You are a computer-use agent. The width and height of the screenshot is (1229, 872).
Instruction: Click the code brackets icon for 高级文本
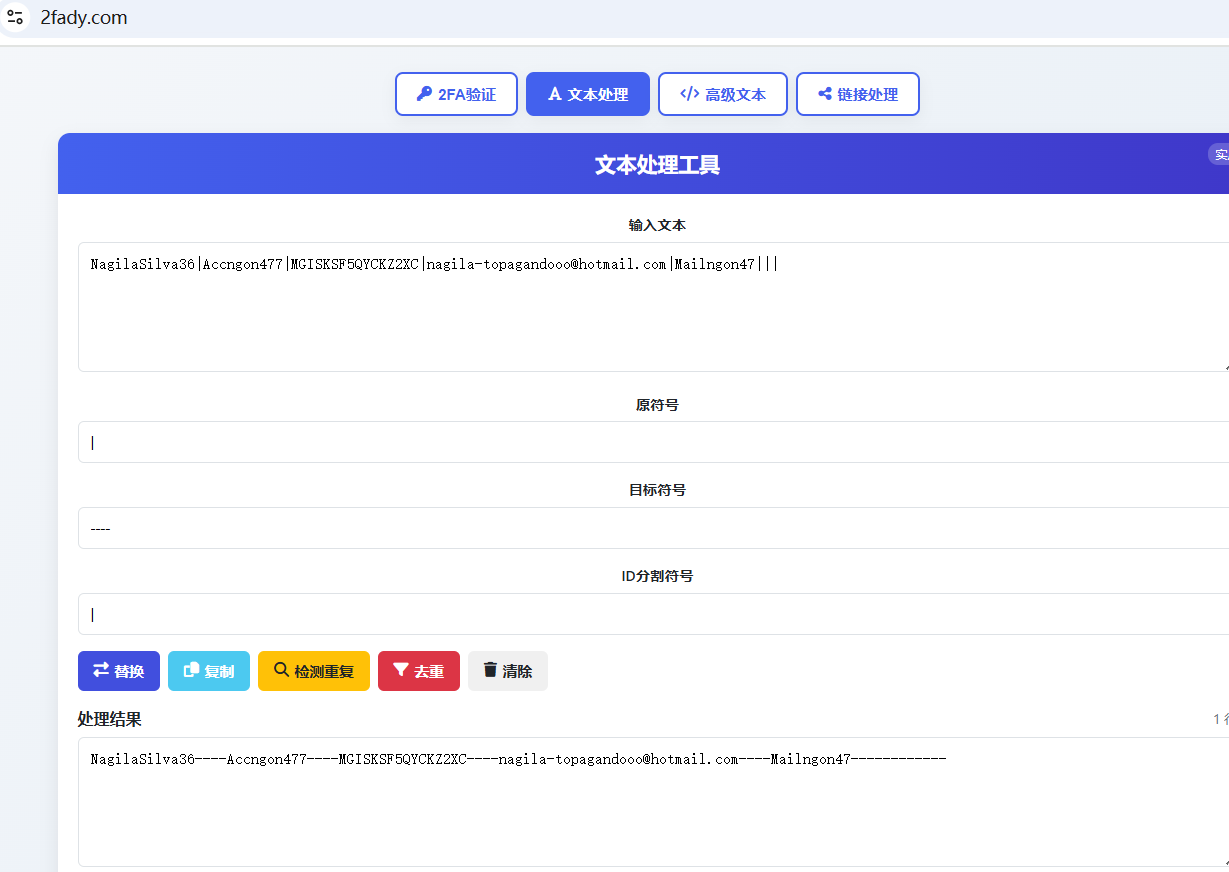click(x=689, y=94)
